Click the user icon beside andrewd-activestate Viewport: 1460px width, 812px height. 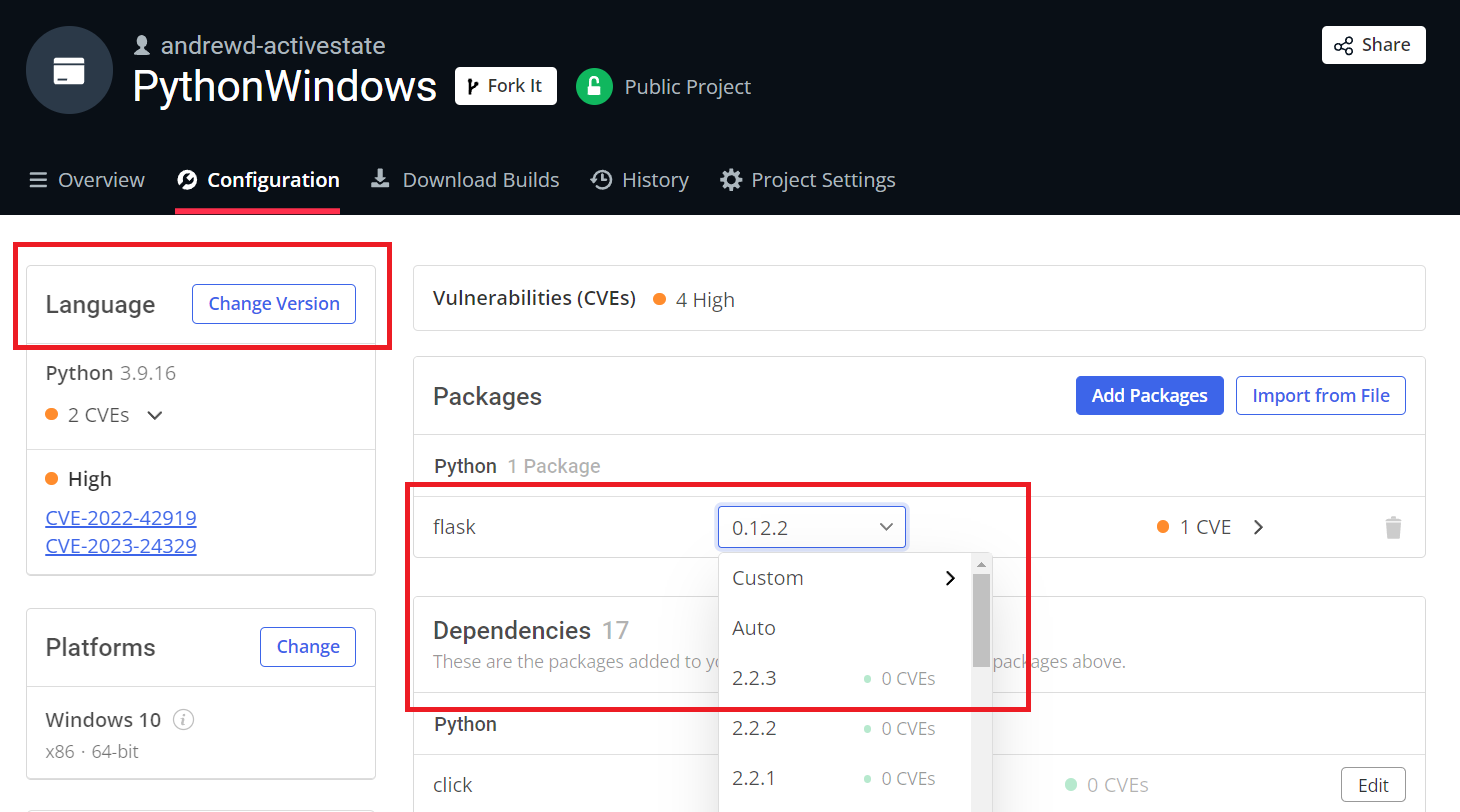click(142, 45)
